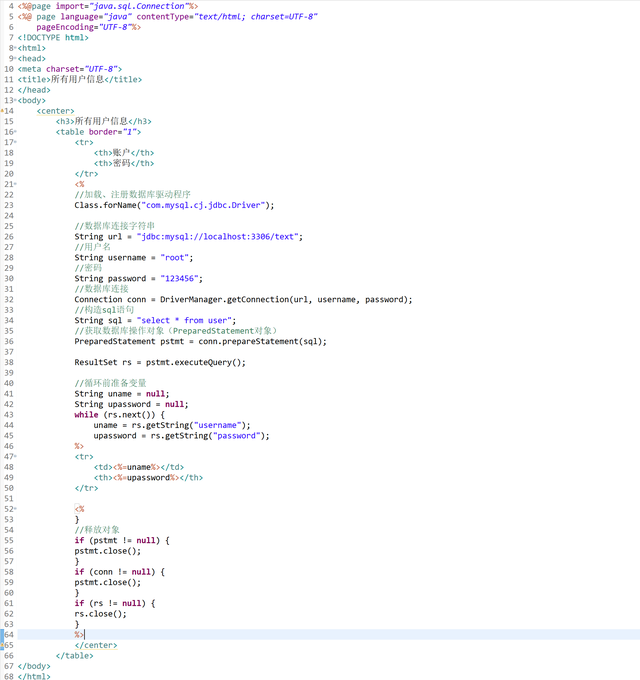This screenshot has width=640, height=680.
Task: Click the <meta charset="UTF-8"> tag
Action: 70,69
